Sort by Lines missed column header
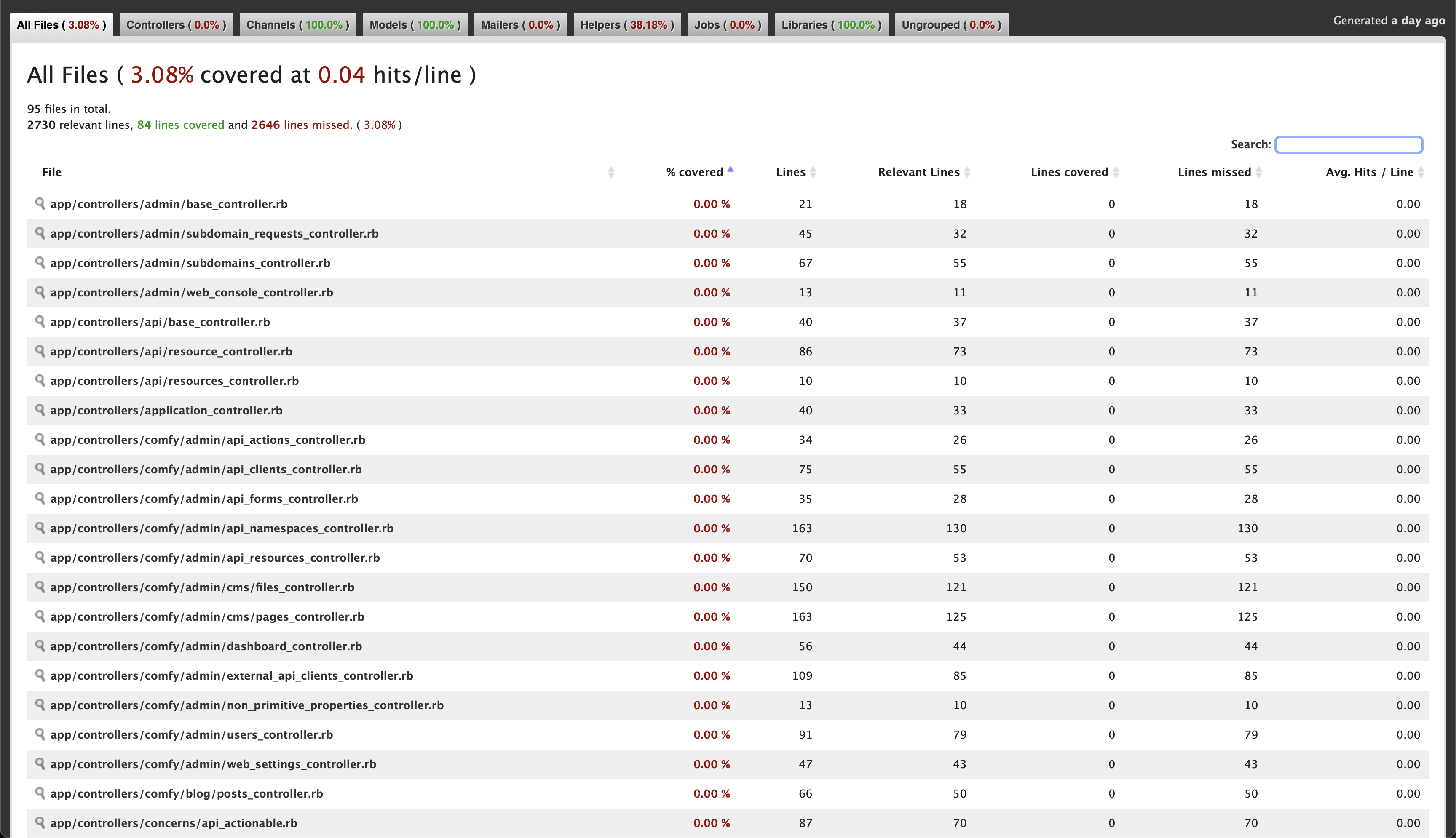 point(1214,172)
